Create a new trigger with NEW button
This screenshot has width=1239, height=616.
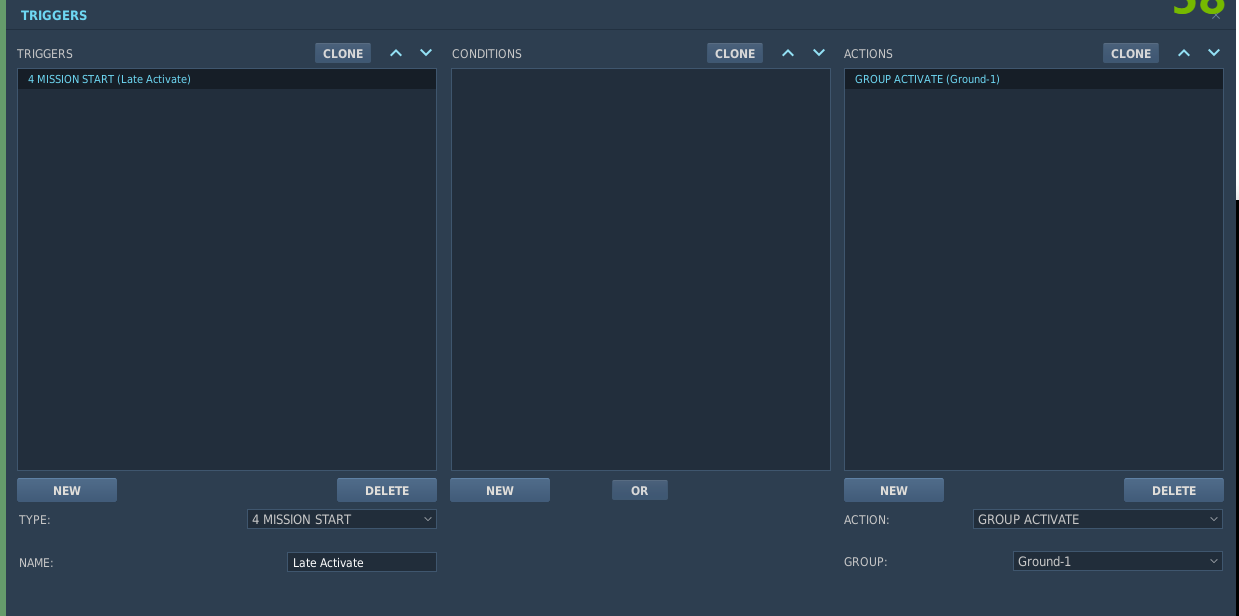coord(67,490)
